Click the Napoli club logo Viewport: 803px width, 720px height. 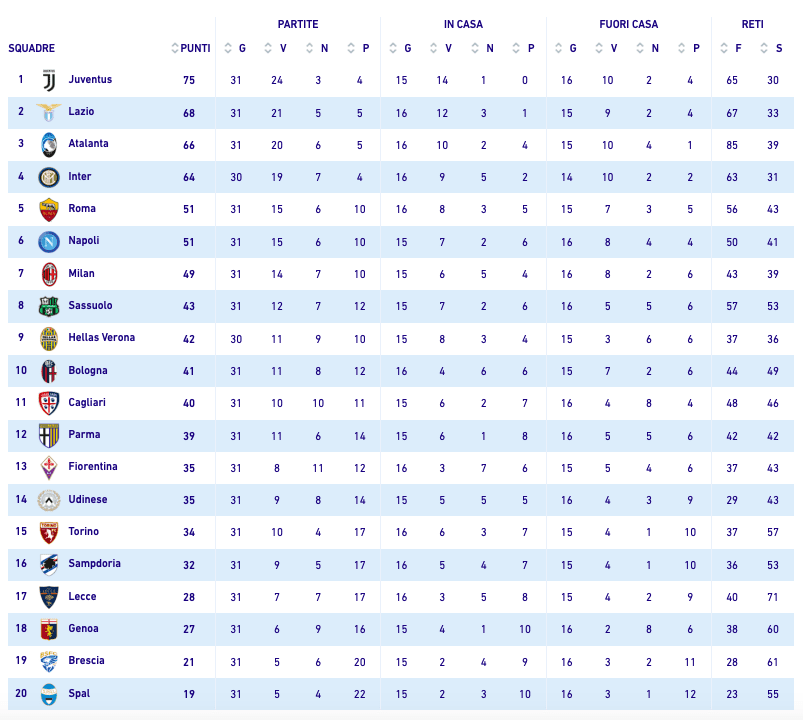(x=48, y=241)
